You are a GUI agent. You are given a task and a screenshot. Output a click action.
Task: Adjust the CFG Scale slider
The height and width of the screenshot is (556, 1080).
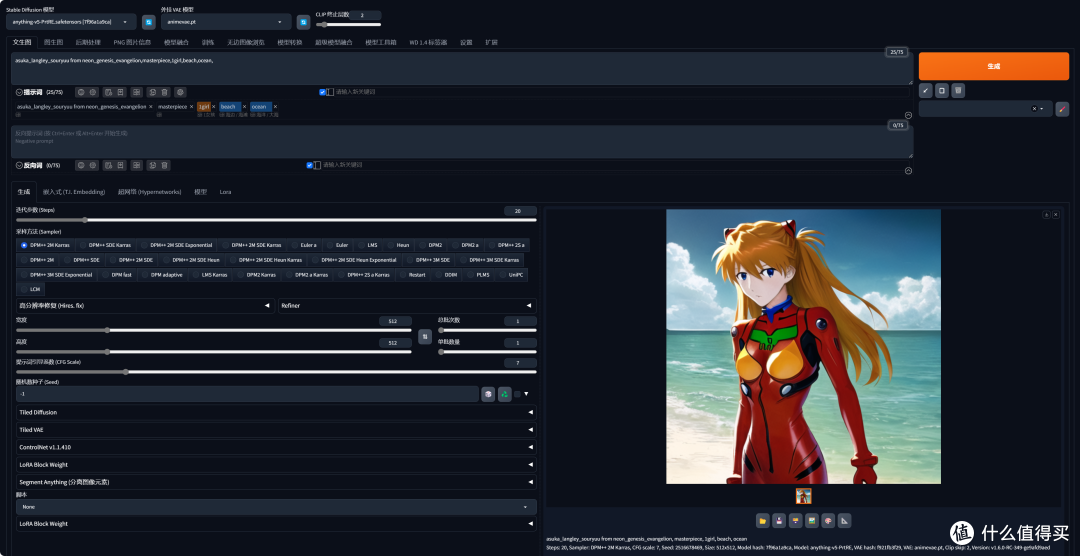276,372
